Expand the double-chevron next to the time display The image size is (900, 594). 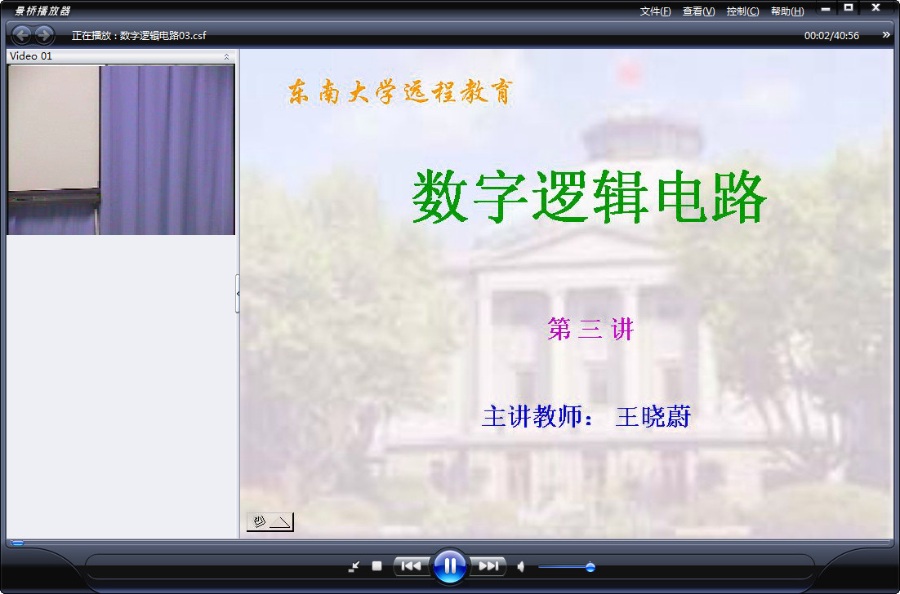coord(886,35)
